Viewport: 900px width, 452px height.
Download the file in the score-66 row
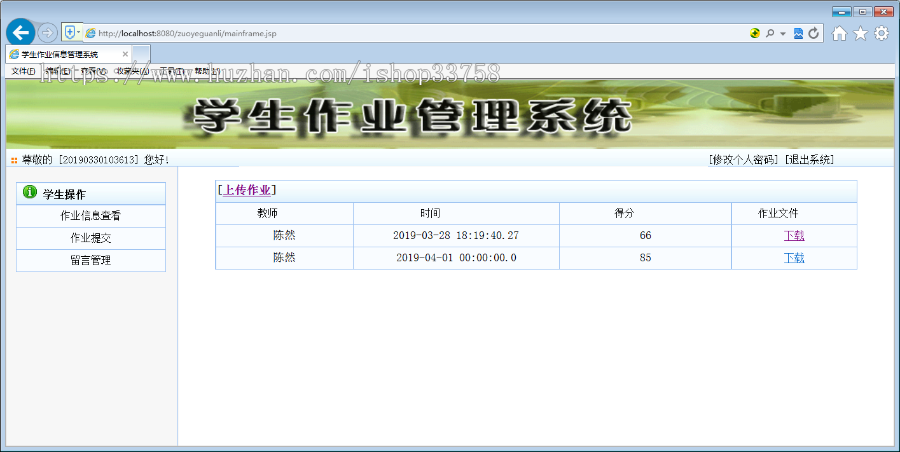pos(794,235)
